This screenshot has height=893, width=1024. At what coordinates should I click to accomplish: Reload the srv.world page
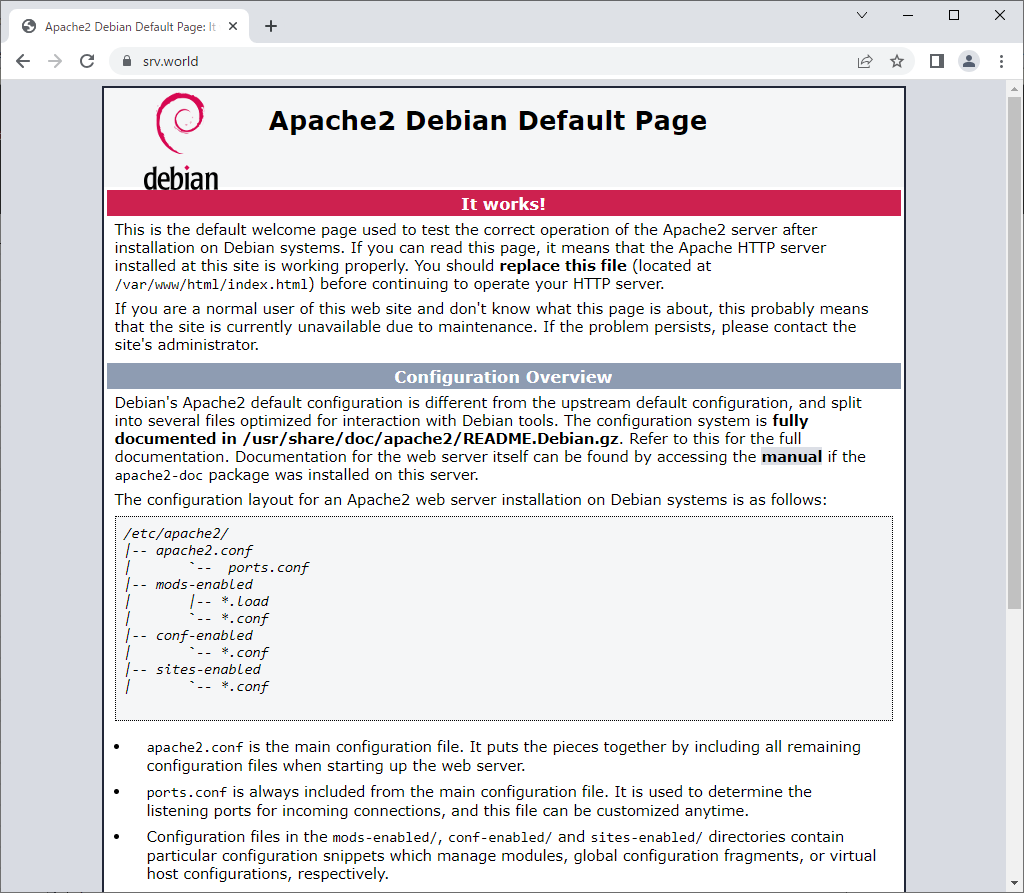pyautogui.click(x=87, y=61)
